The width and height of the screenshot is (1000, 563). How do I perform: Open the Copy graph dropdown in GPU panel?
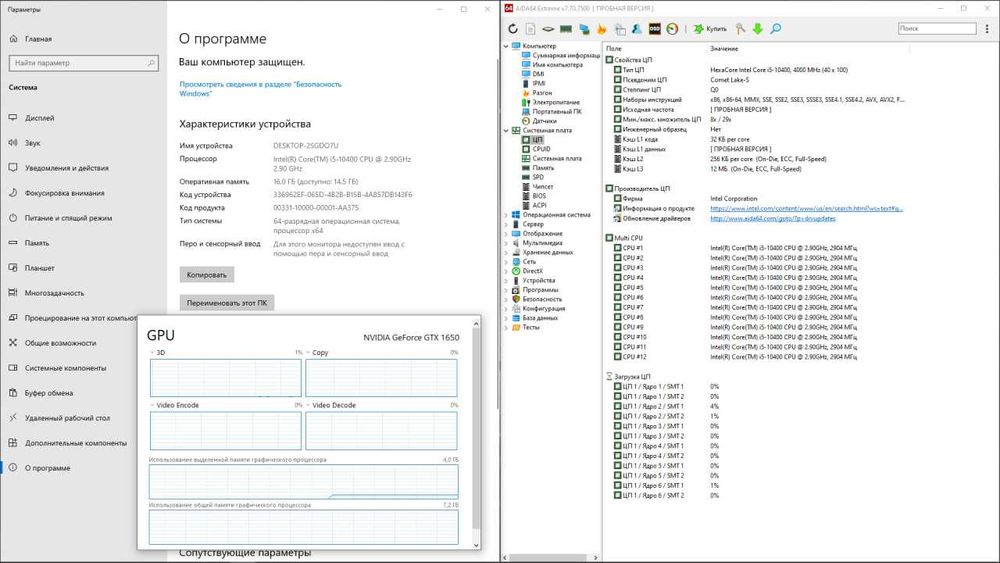[x=308, y=353]
